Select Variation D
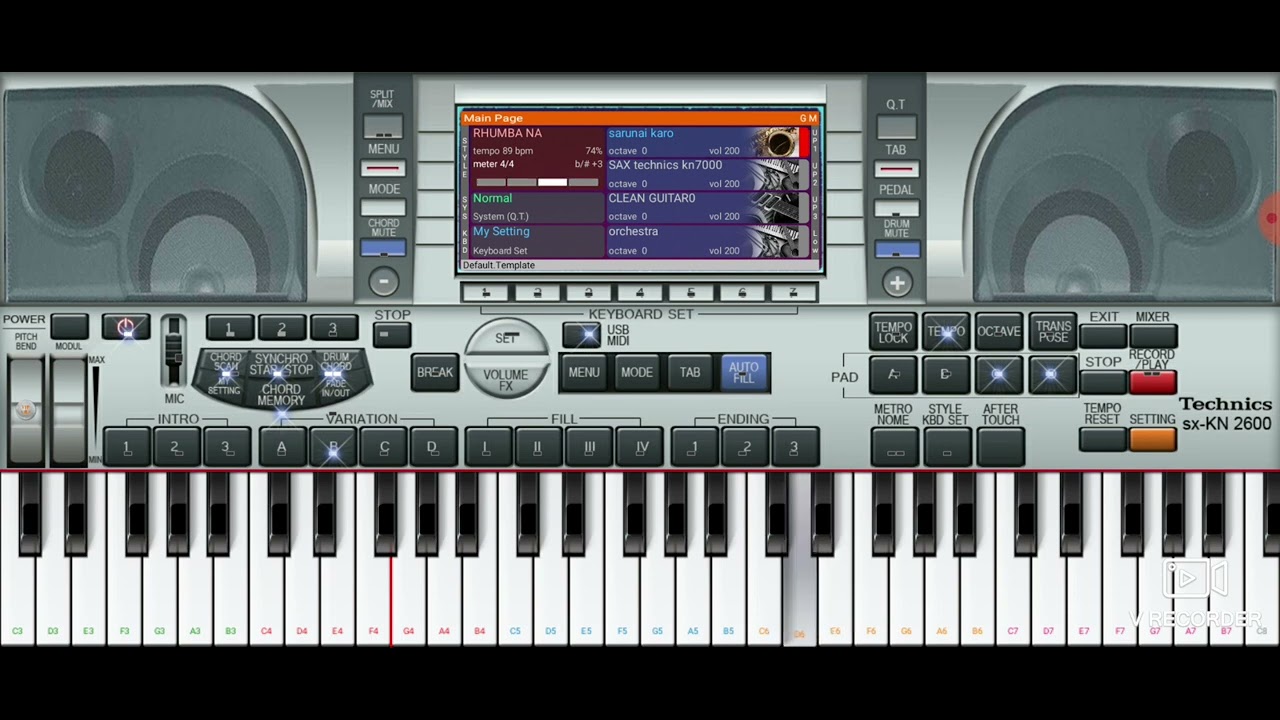Screen dimensions: 1280x720 pyautogui.click(x=433, y=447)
